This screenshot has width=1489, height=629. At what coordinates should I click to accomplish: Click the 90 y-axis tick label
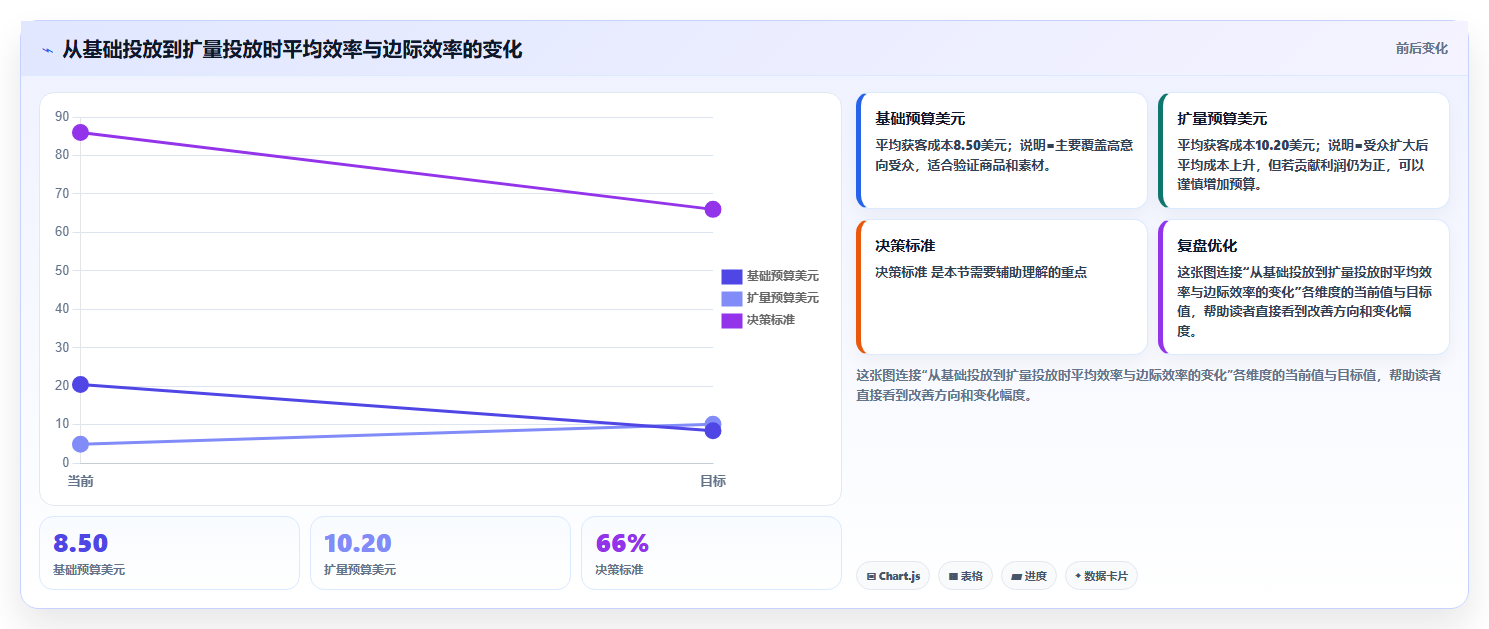[x=62, y=117]
